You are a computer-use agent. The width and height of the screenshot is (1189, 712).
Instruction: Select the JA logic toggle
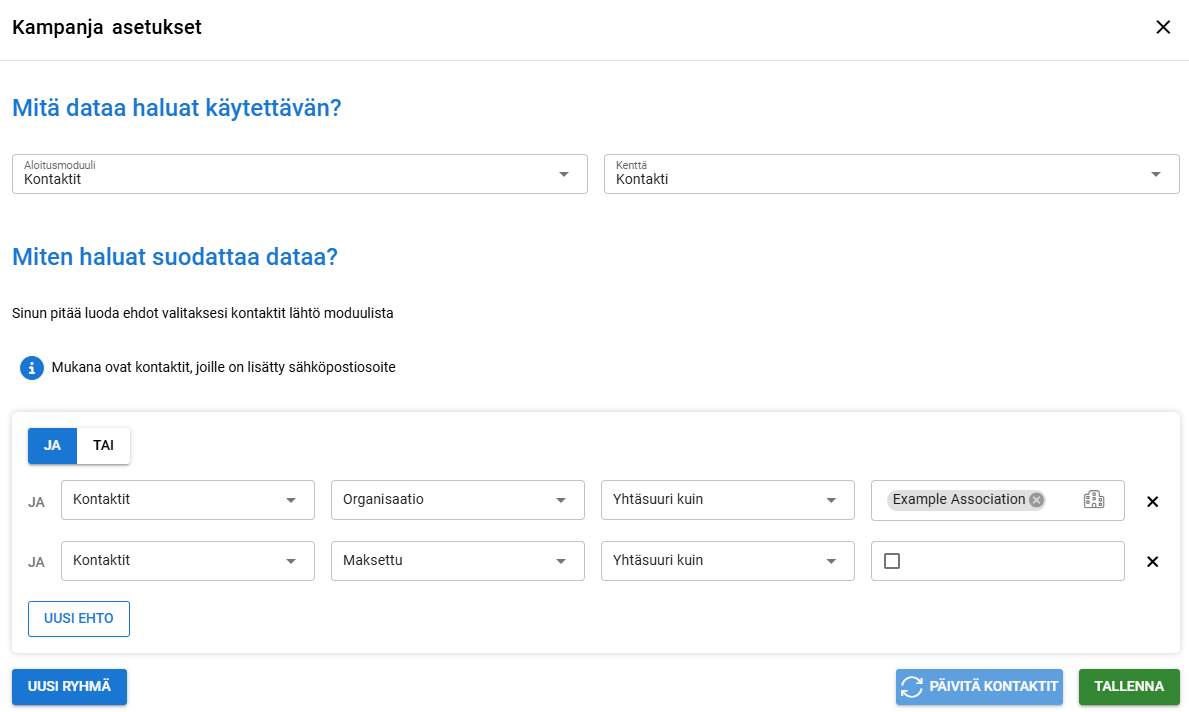tap(52, 446)
